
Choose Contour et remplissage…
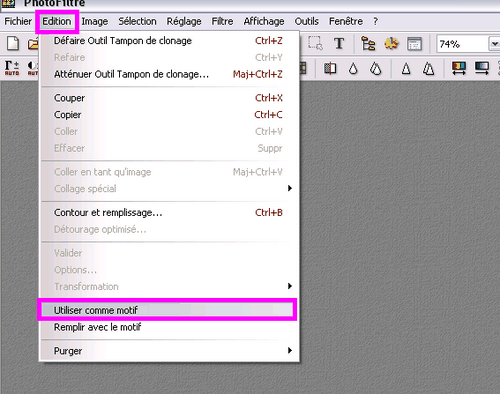(x=168, y=213)
